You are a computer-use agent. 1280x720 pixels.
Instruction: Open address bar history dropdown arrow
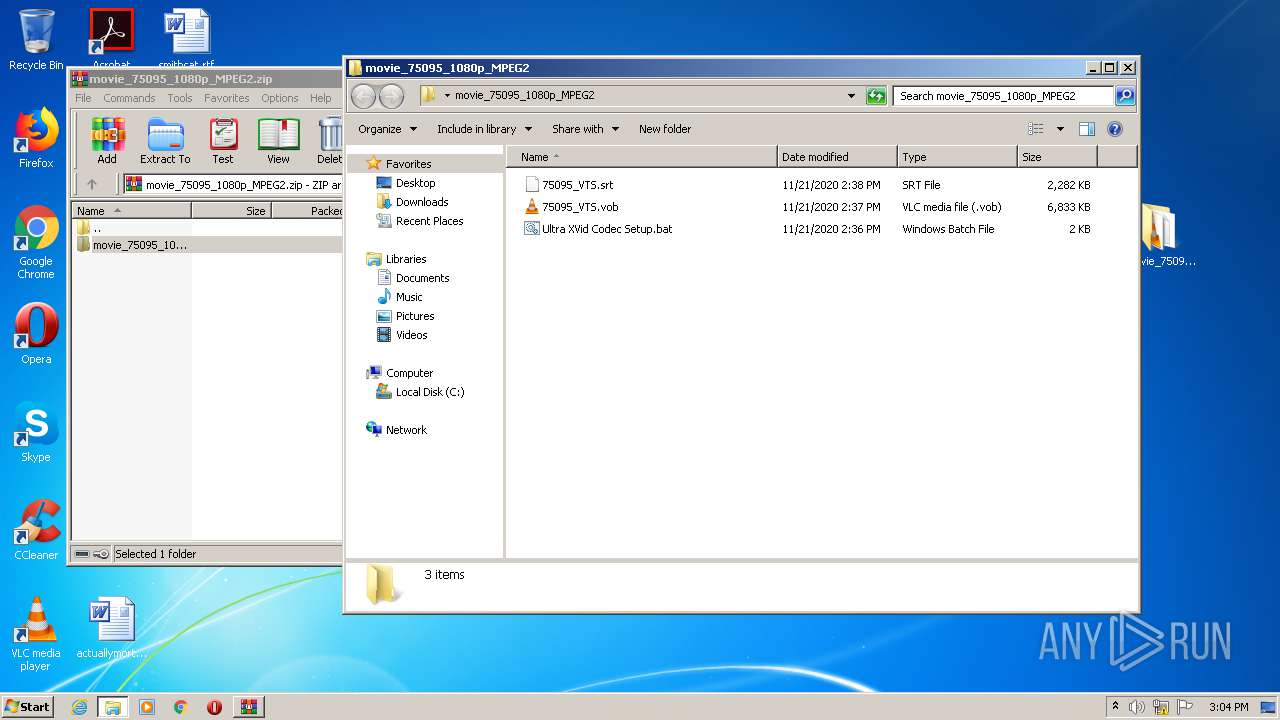(x=851, y=96)
